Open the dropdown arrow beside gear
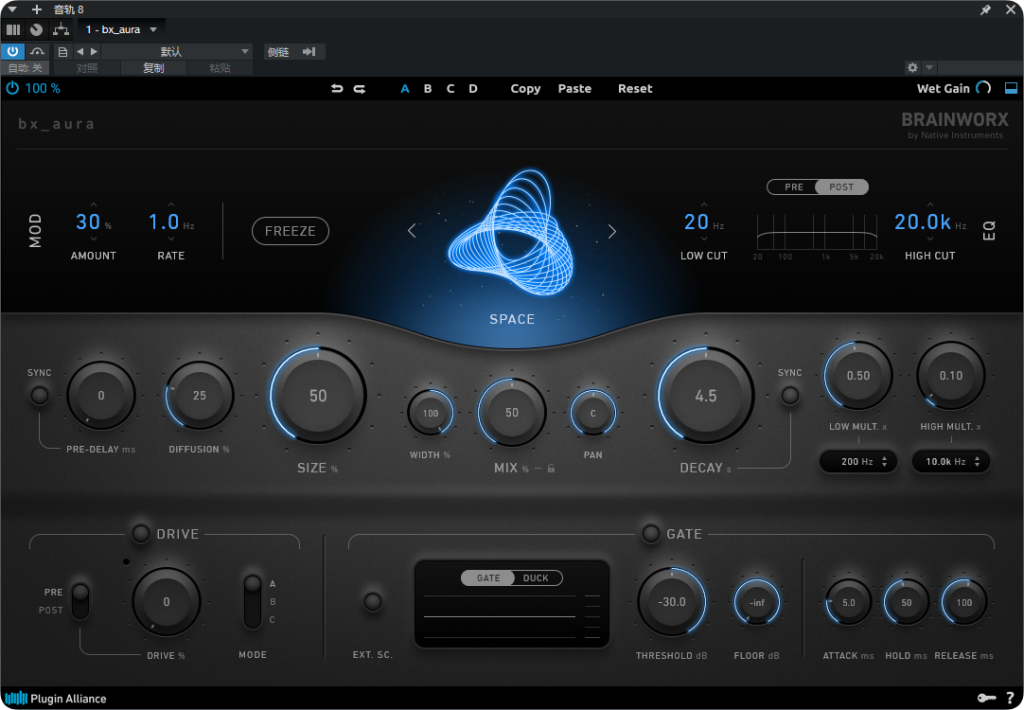 coord(929,67)
